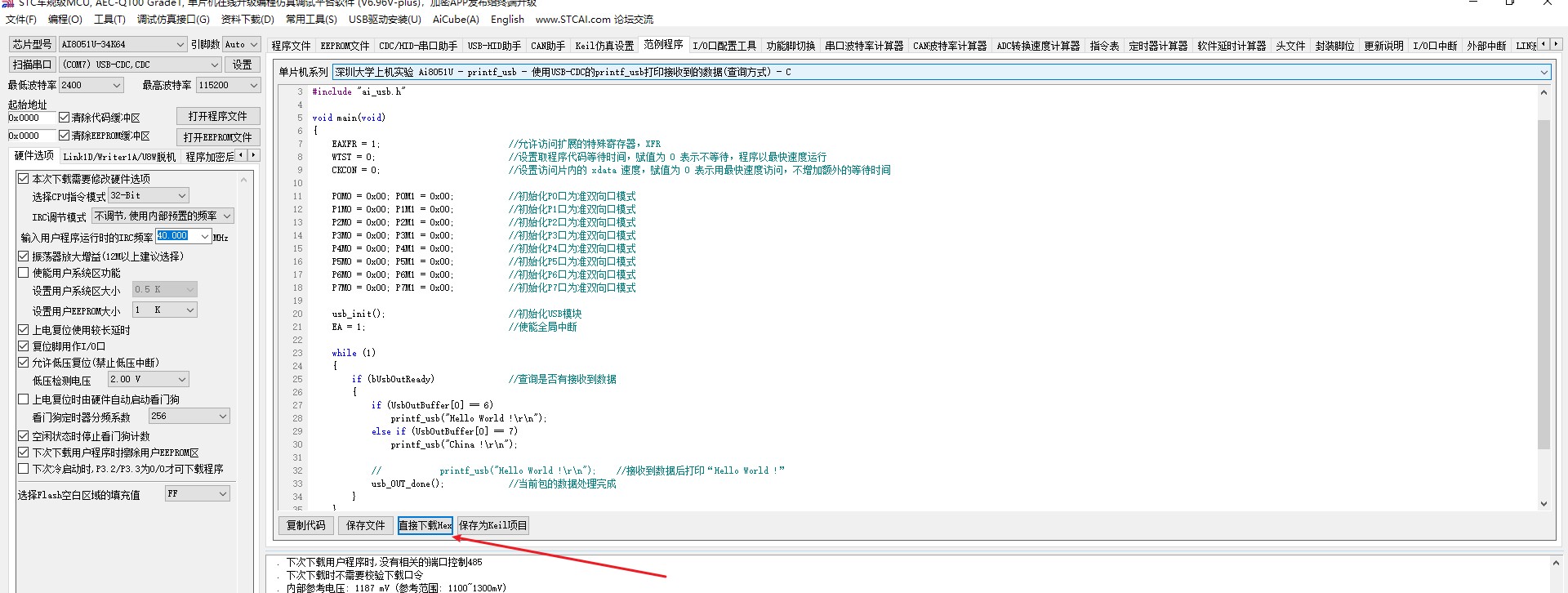Open 资料下载(D) menu
Screen dimensions: 1568x593
coord(247,19)
